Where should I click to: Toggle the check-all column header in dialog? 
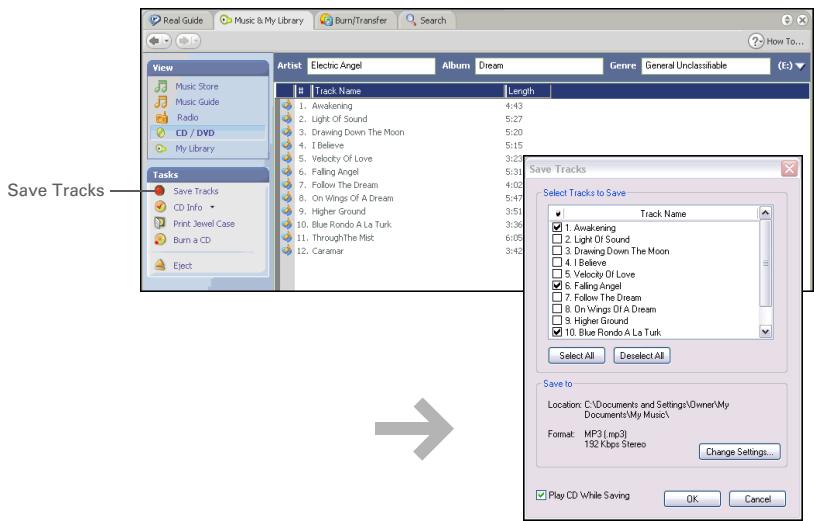click(x=558, y=213)
